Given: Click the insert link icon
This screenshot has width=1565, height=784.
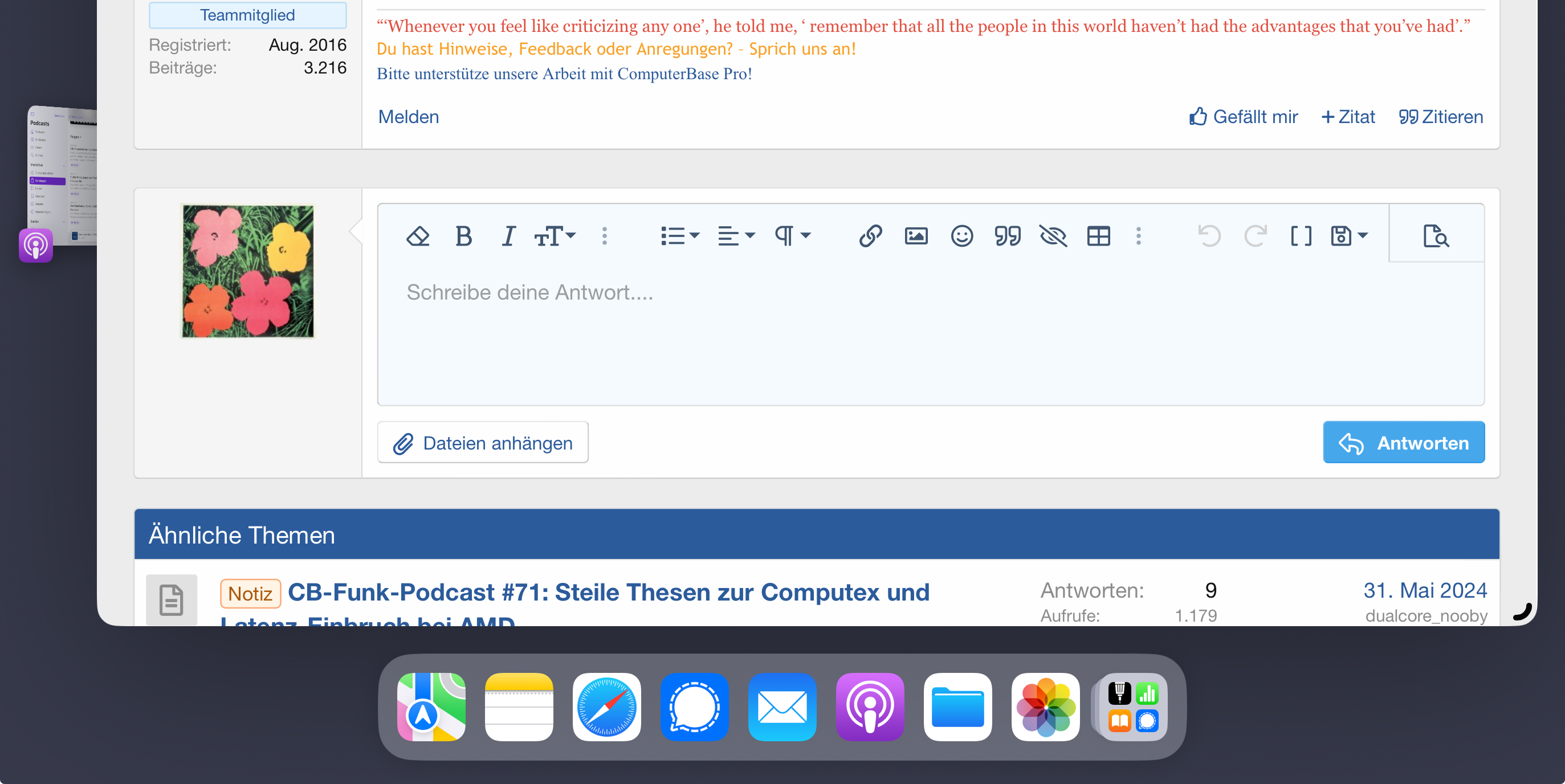Looking at the screenshot, I should point(870,236).
